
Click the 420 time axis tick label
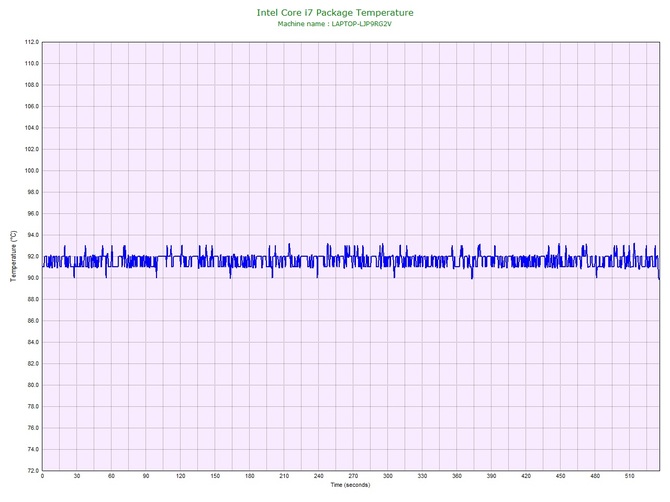[526, 476]
